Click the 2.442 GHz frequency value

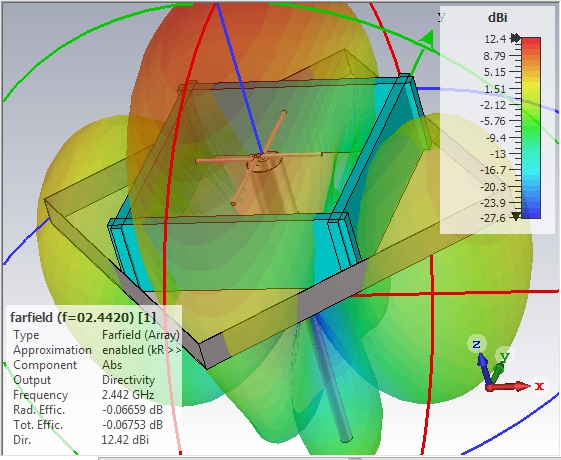click(128, 395)
